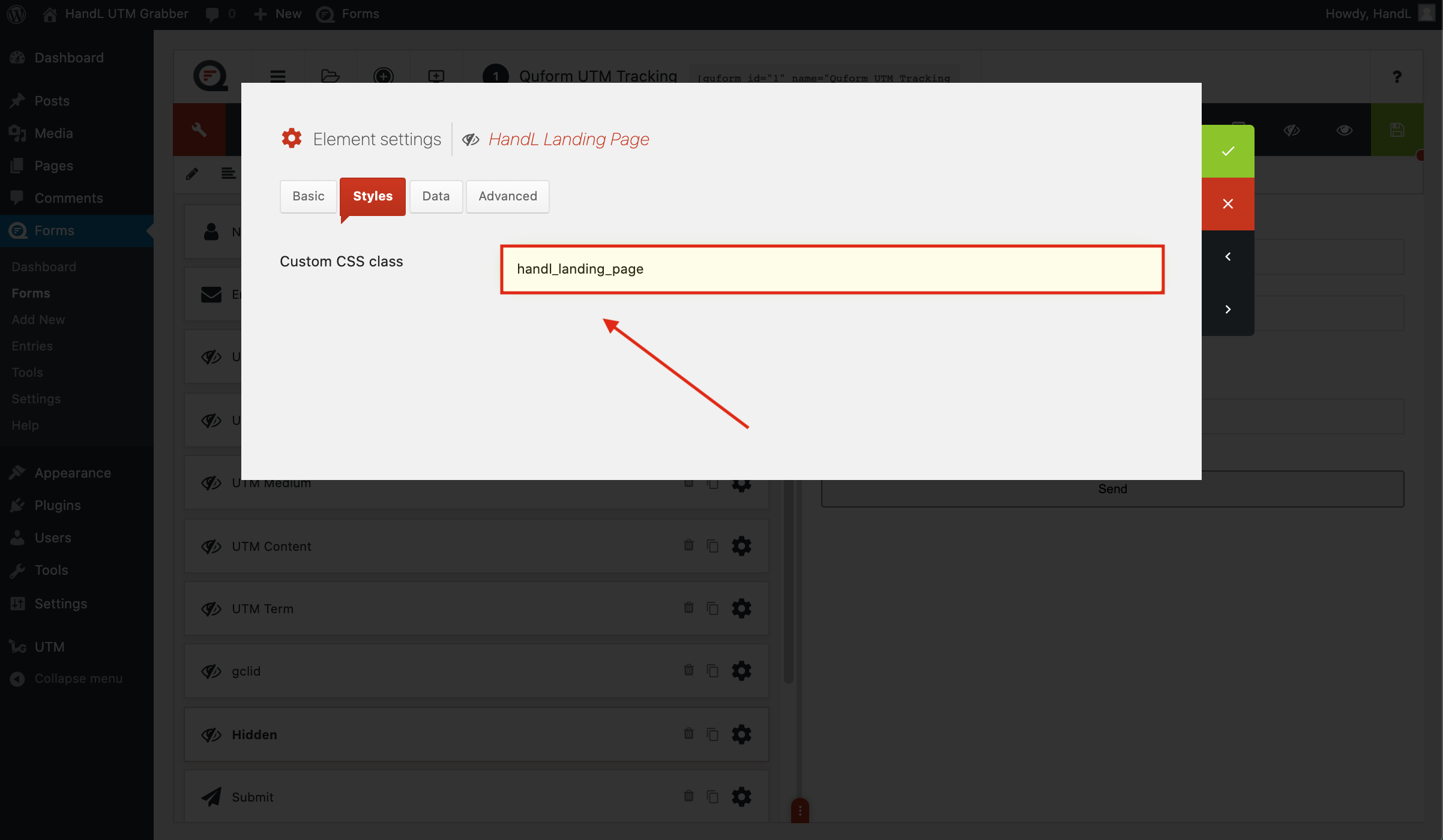Delete the Submit element

[x=688, y=796]
